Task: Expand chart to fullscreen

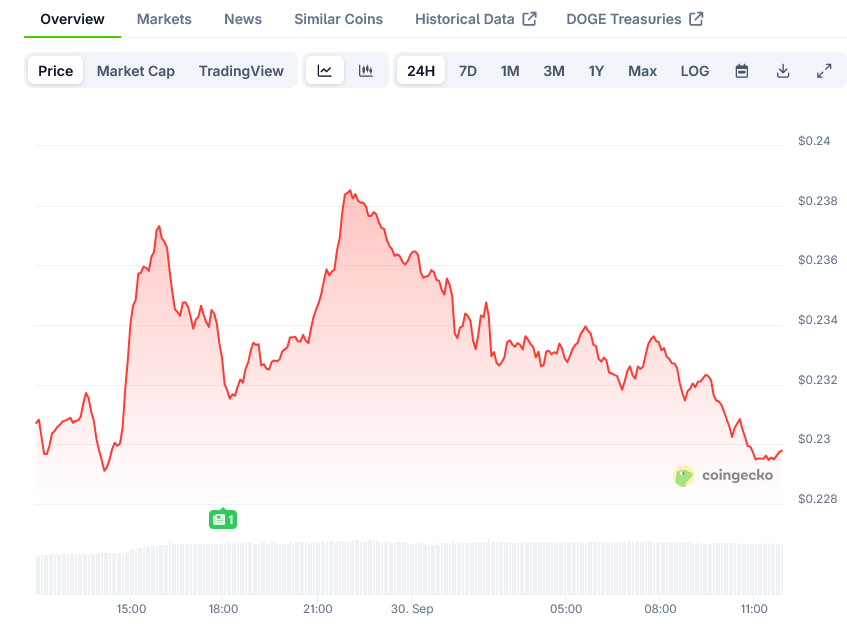Action: tap(824, 71)
